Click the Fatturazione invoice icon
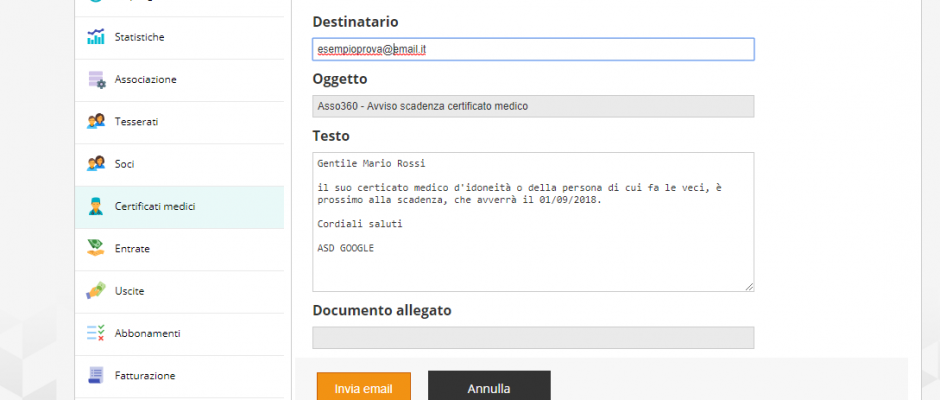This screenshot has width=940, height=400. (95, 375)
